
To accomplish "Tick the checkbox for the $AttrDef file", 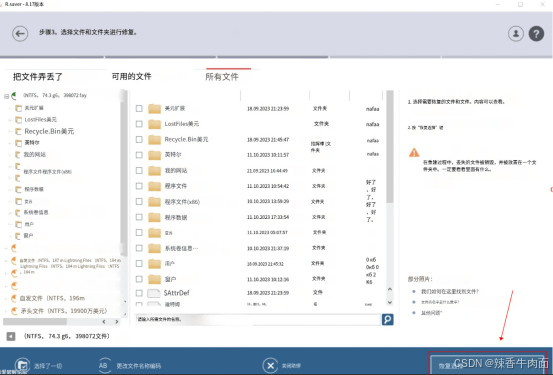I will click(139, 293).
